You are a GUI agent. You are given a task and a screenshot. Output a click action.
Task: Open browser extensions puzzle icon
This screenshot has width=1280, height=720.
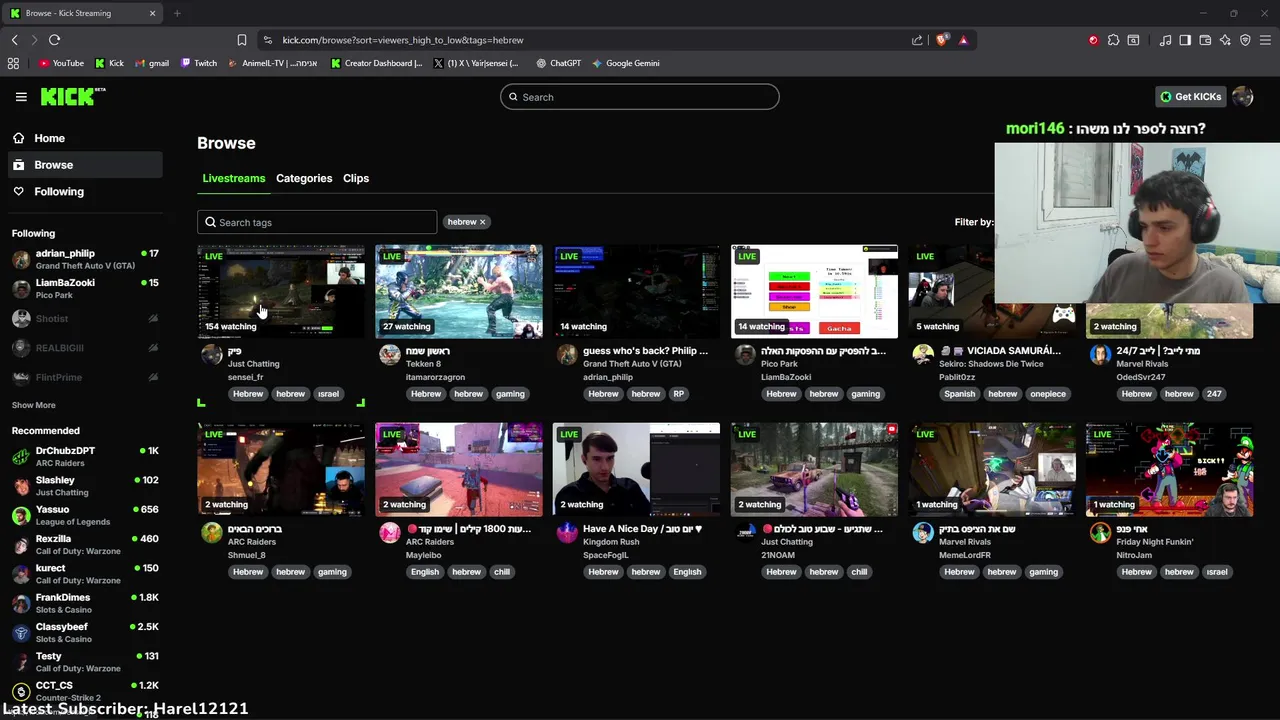click(x=1113, y=40)
